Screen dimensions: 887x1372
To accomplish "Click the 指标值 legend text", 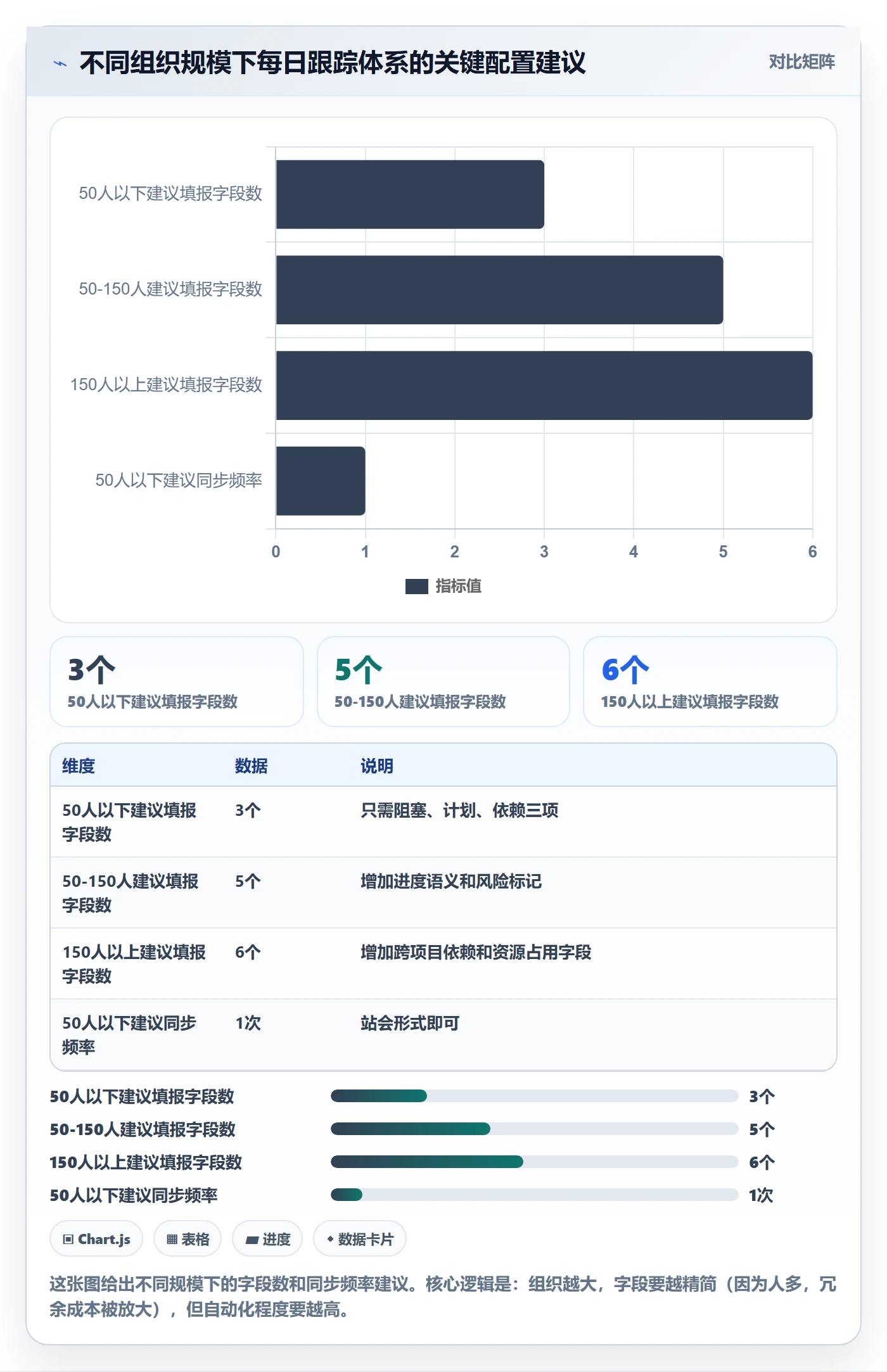I will click(458, 587).
